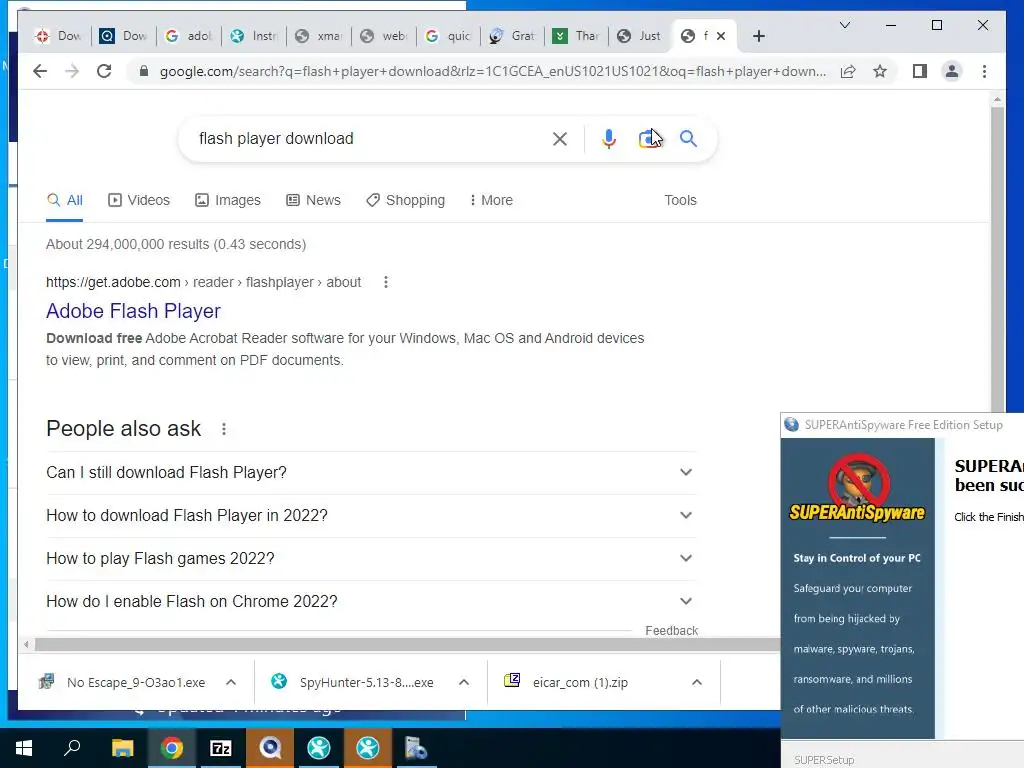
Task: Click the forward navigation arrow
Action: click(x=72, y=71)
